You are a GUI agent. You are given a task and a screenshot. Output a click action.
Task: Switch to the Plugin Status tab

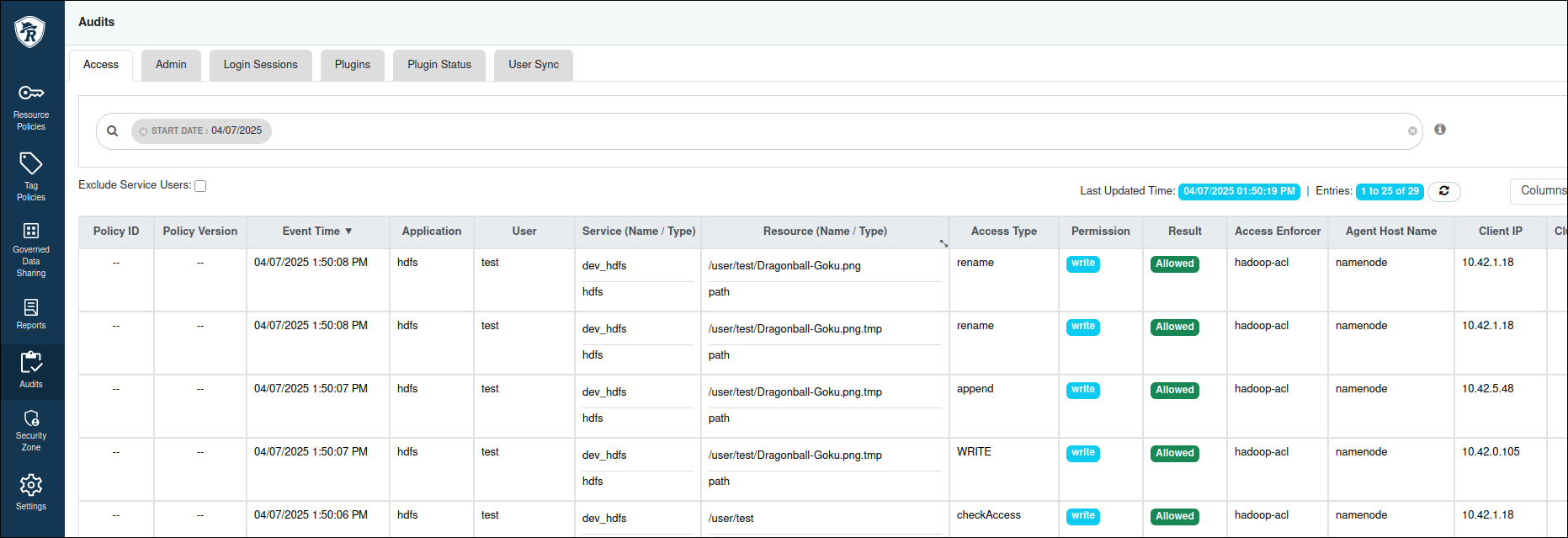click(x=439, y=65)
